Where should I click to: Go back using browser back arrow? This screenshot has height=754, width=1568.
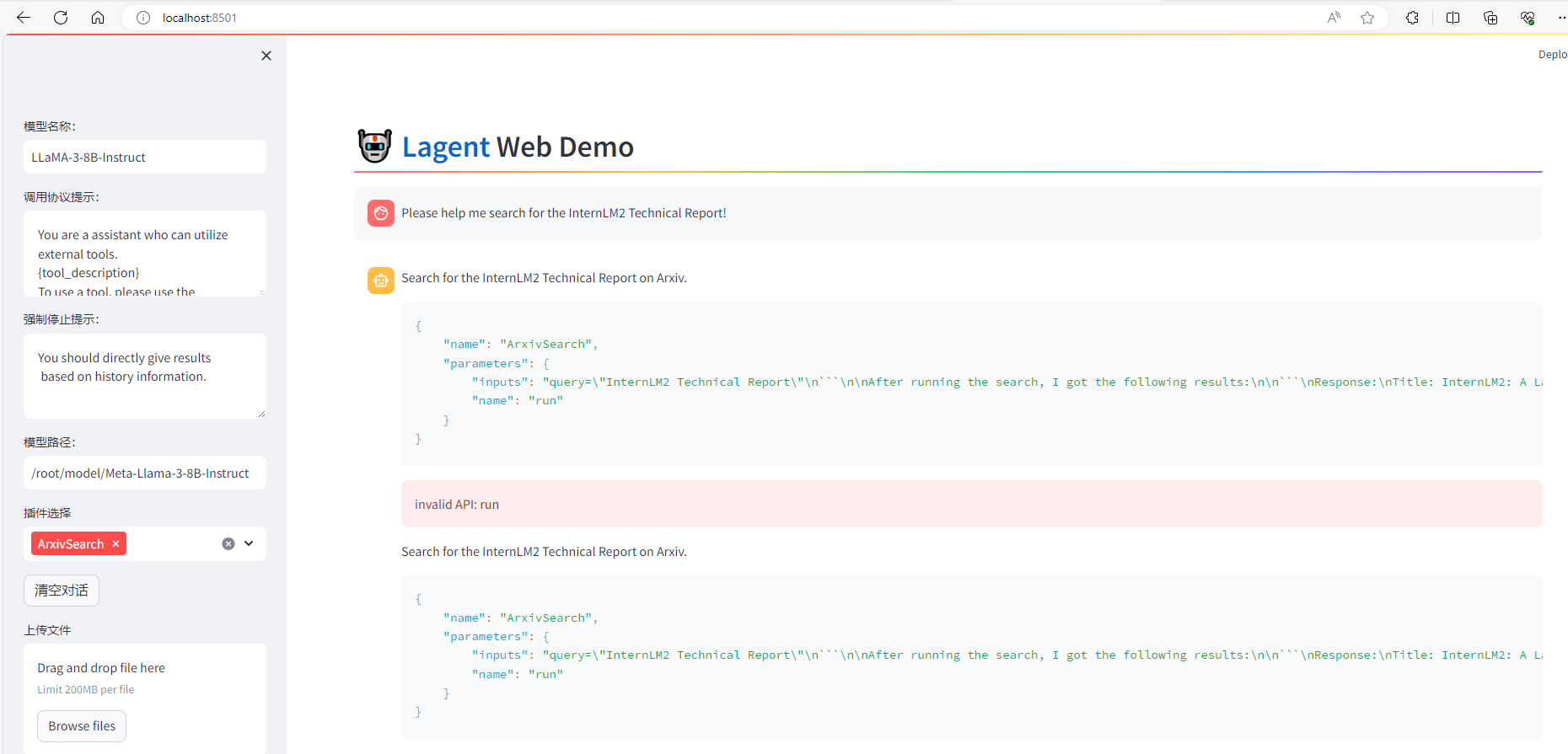24,18
